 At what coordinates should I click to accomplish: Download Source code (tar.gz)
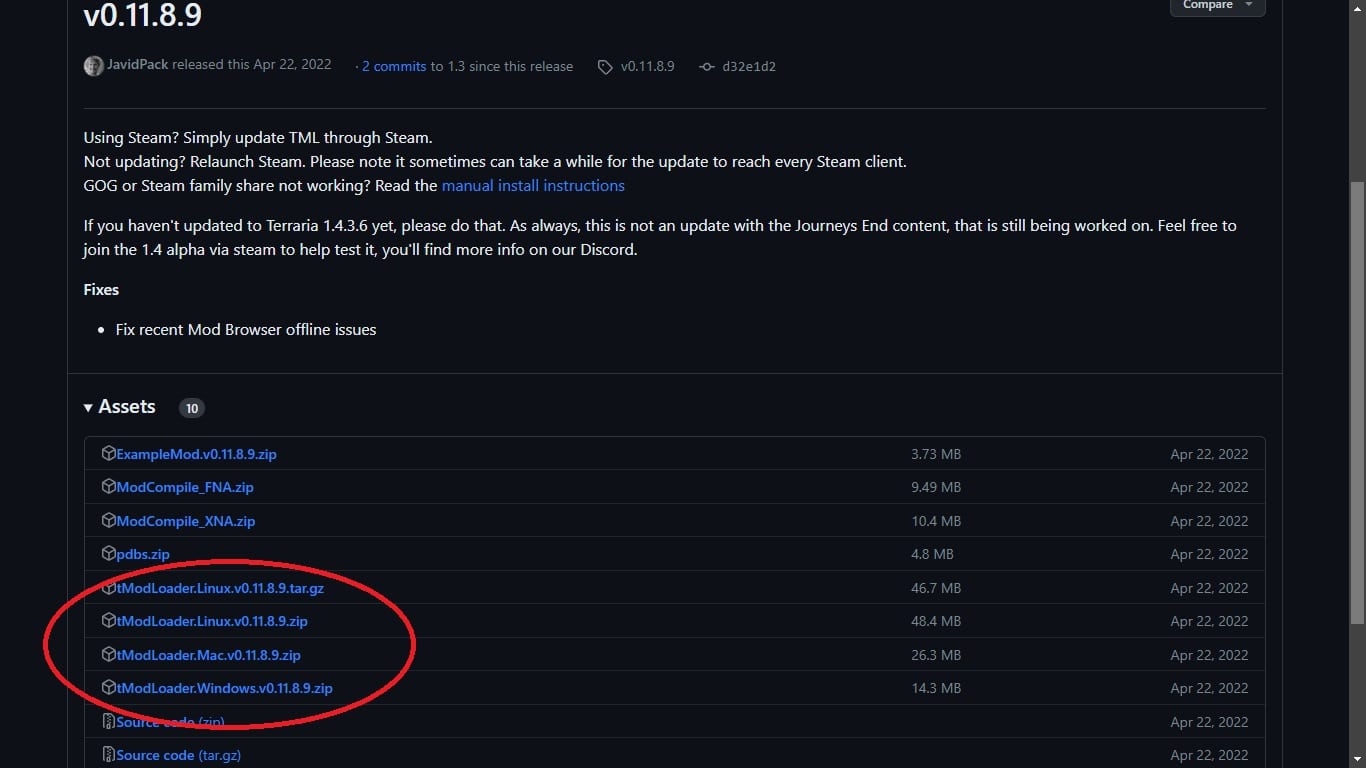[178, 755]
